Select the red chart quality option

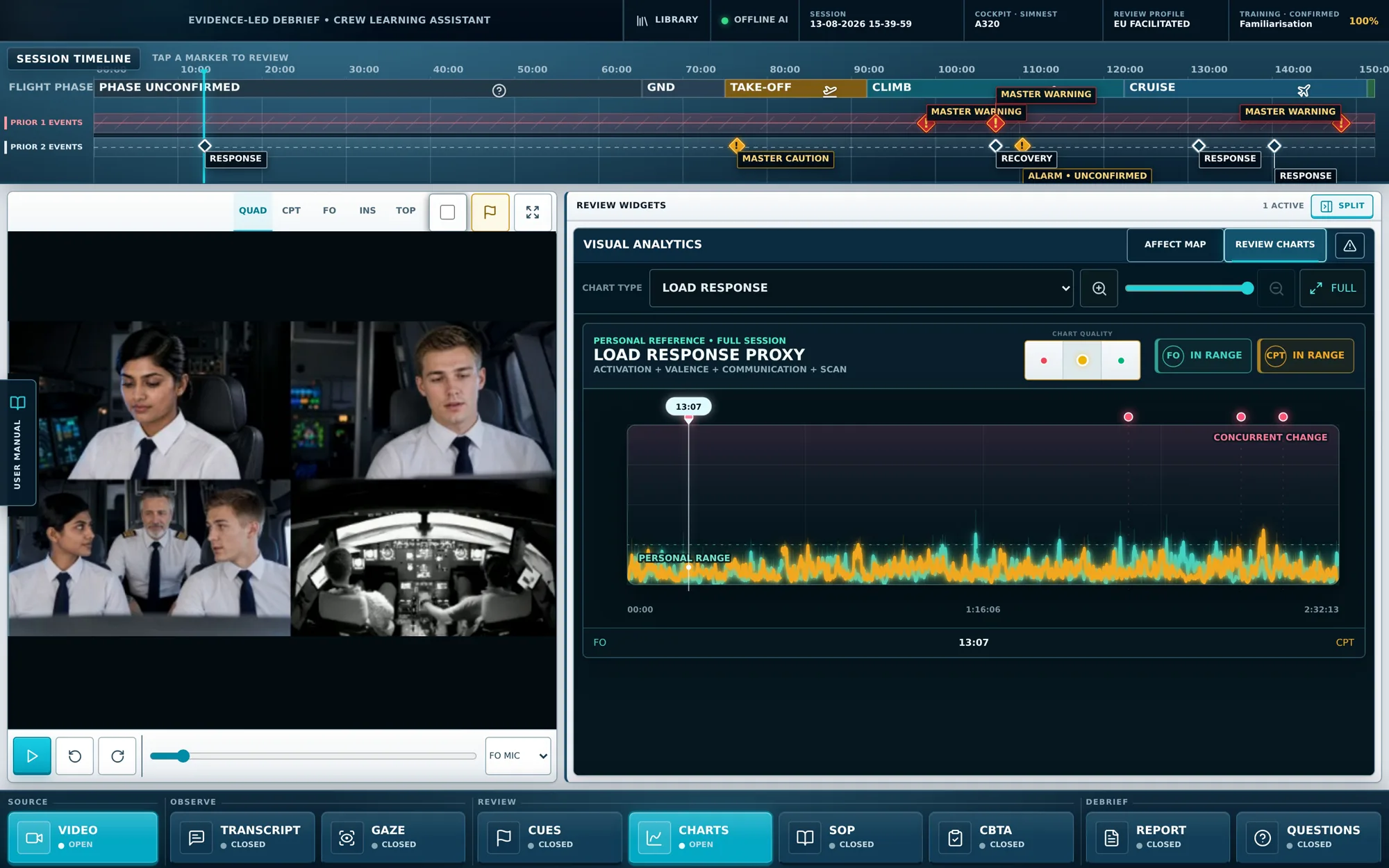[x=1044, y=360]
